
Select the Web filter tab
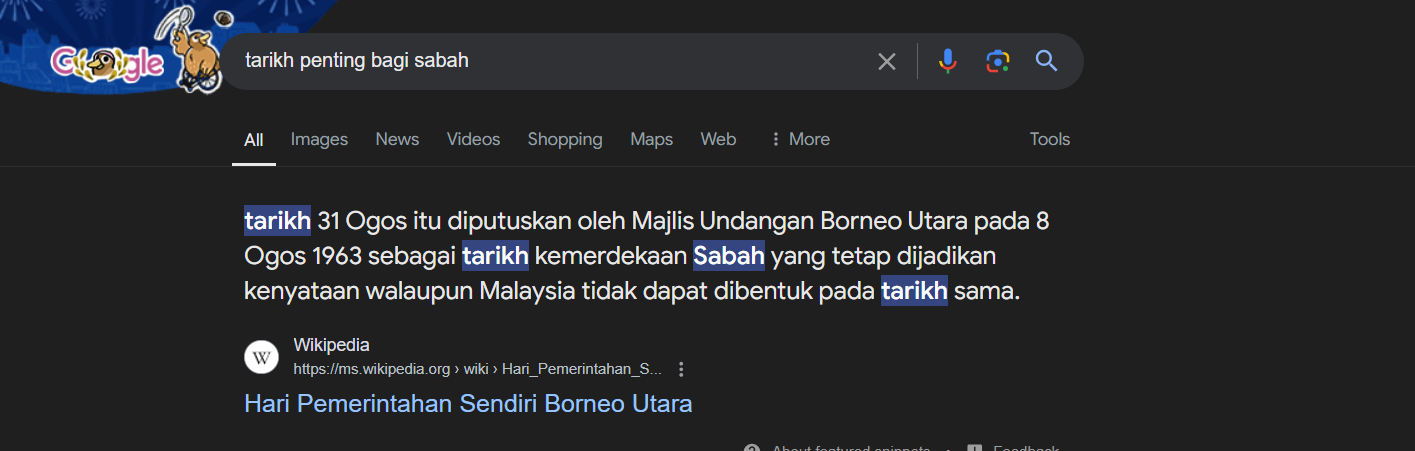[x=718, y=139]
